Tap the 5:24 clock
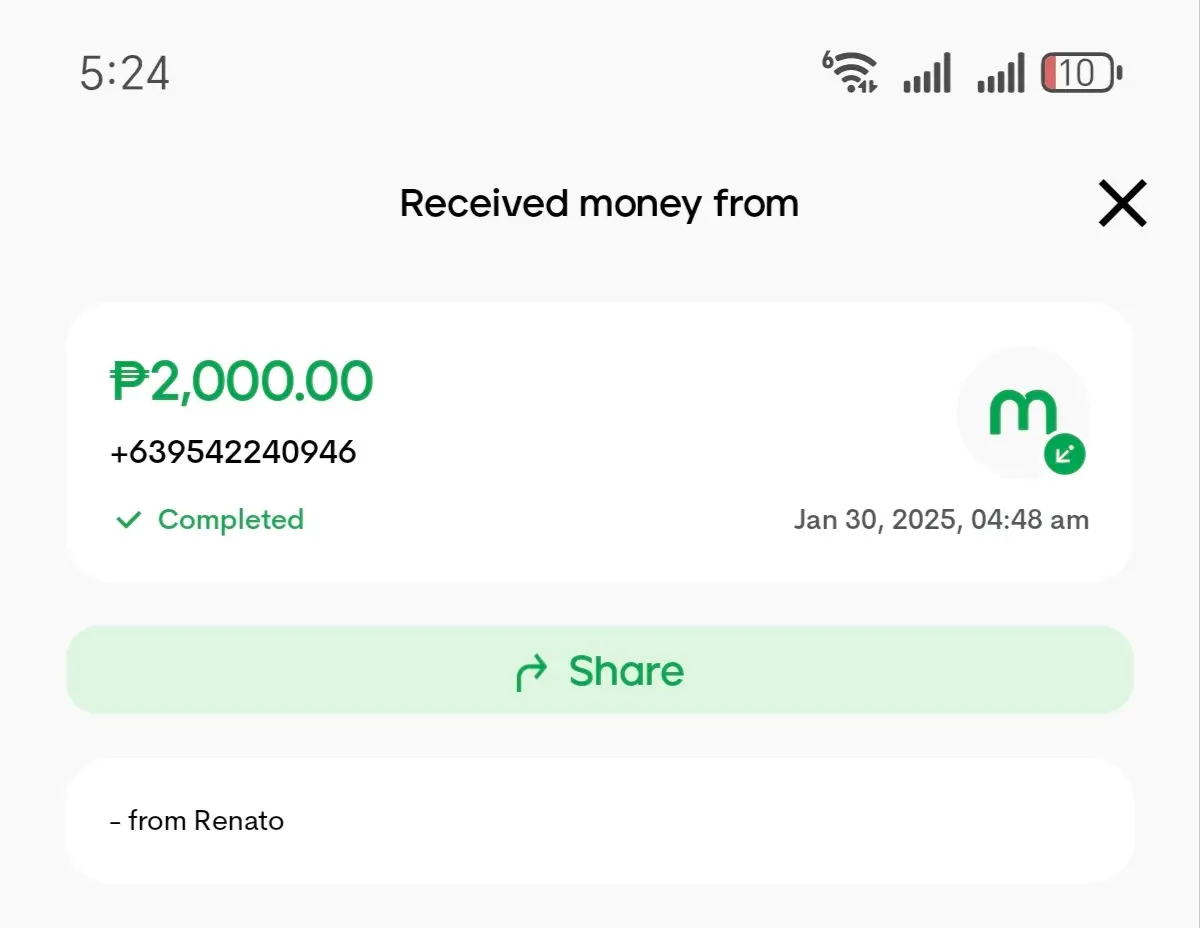This screenshot has width=1200, height=928. (x=125, y=74)
